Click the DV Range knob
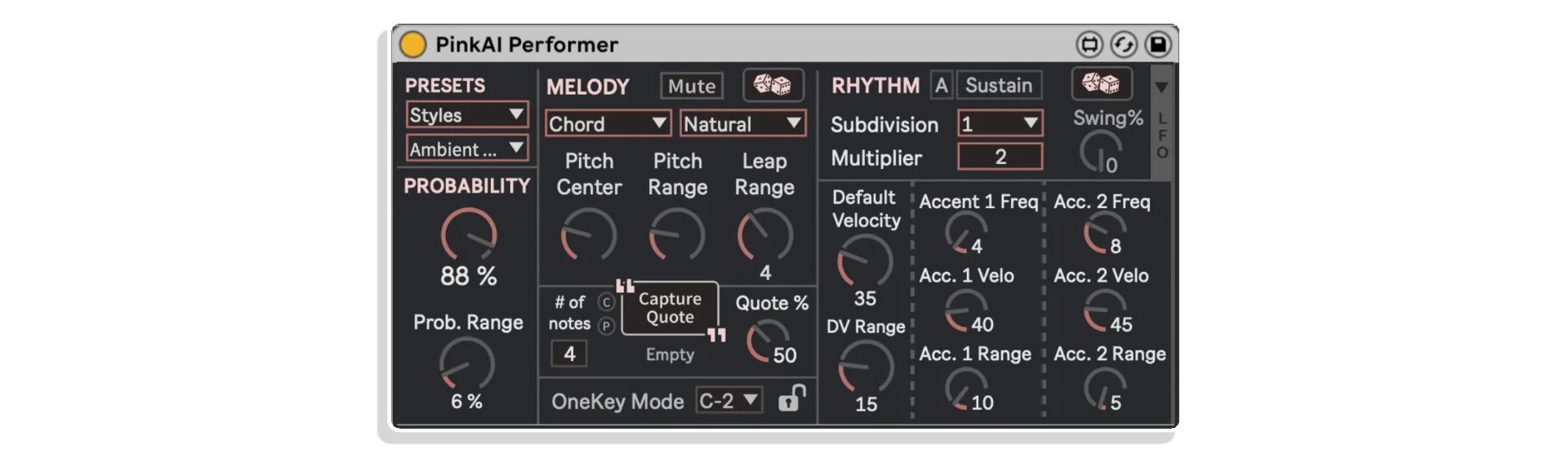The width and height of the screenshot is (1568, 450). pos(866,367)
